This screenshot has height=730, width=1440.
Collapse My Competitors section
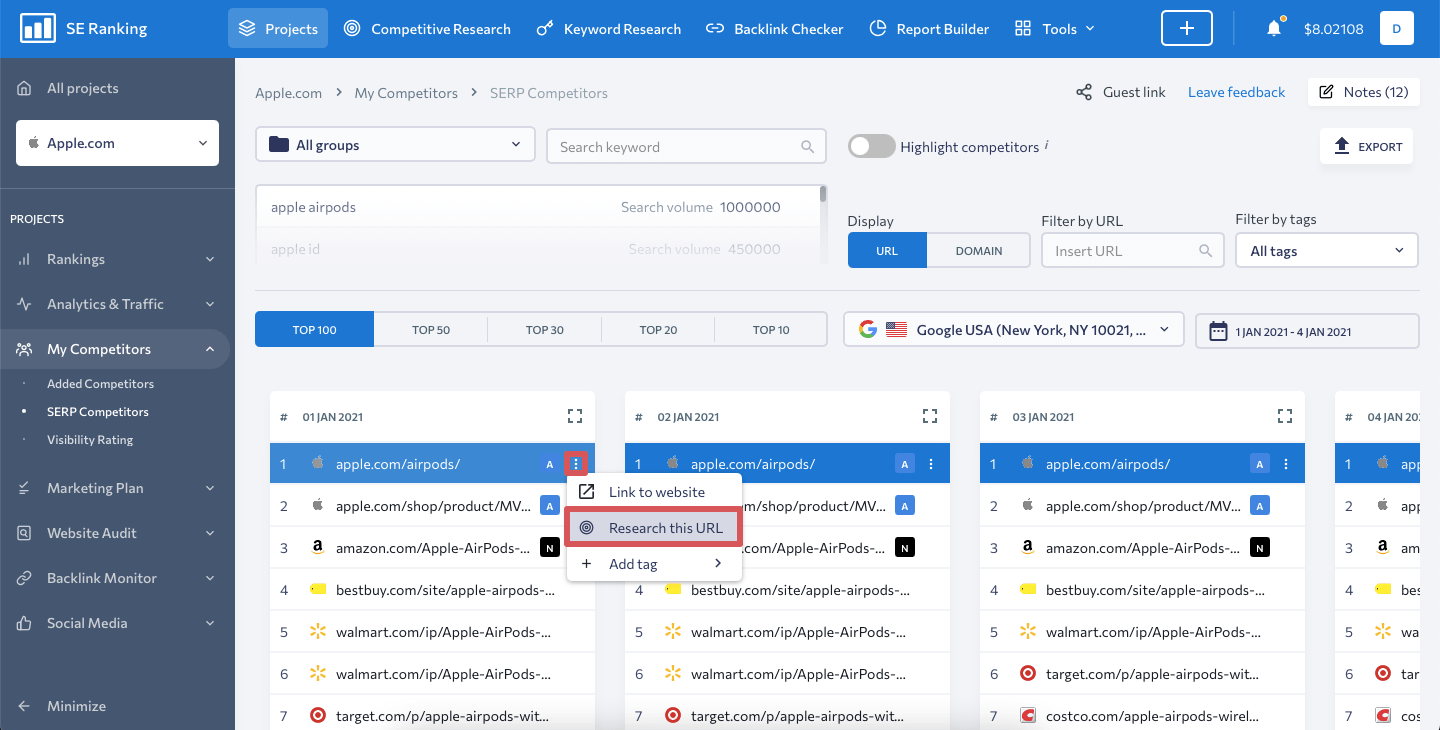coord(115,349)
